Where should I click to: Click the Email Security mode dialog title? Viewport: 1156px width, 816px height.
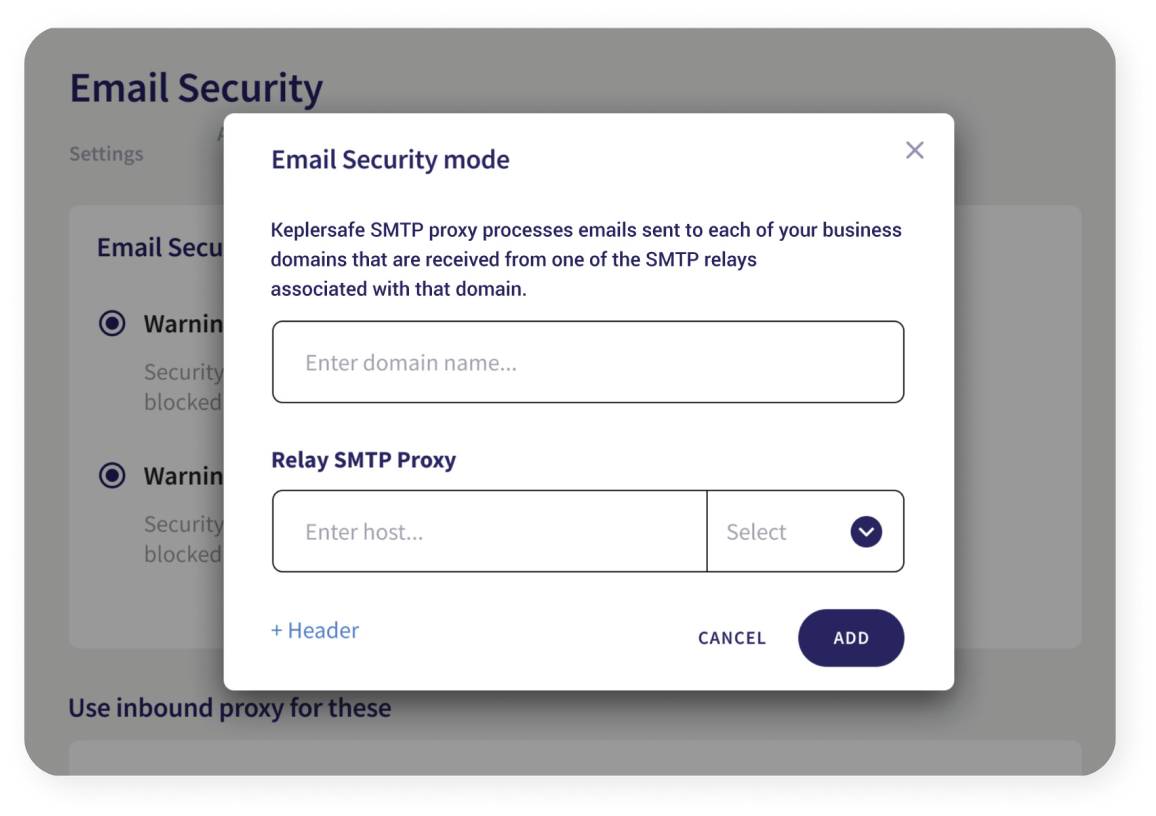390,160
